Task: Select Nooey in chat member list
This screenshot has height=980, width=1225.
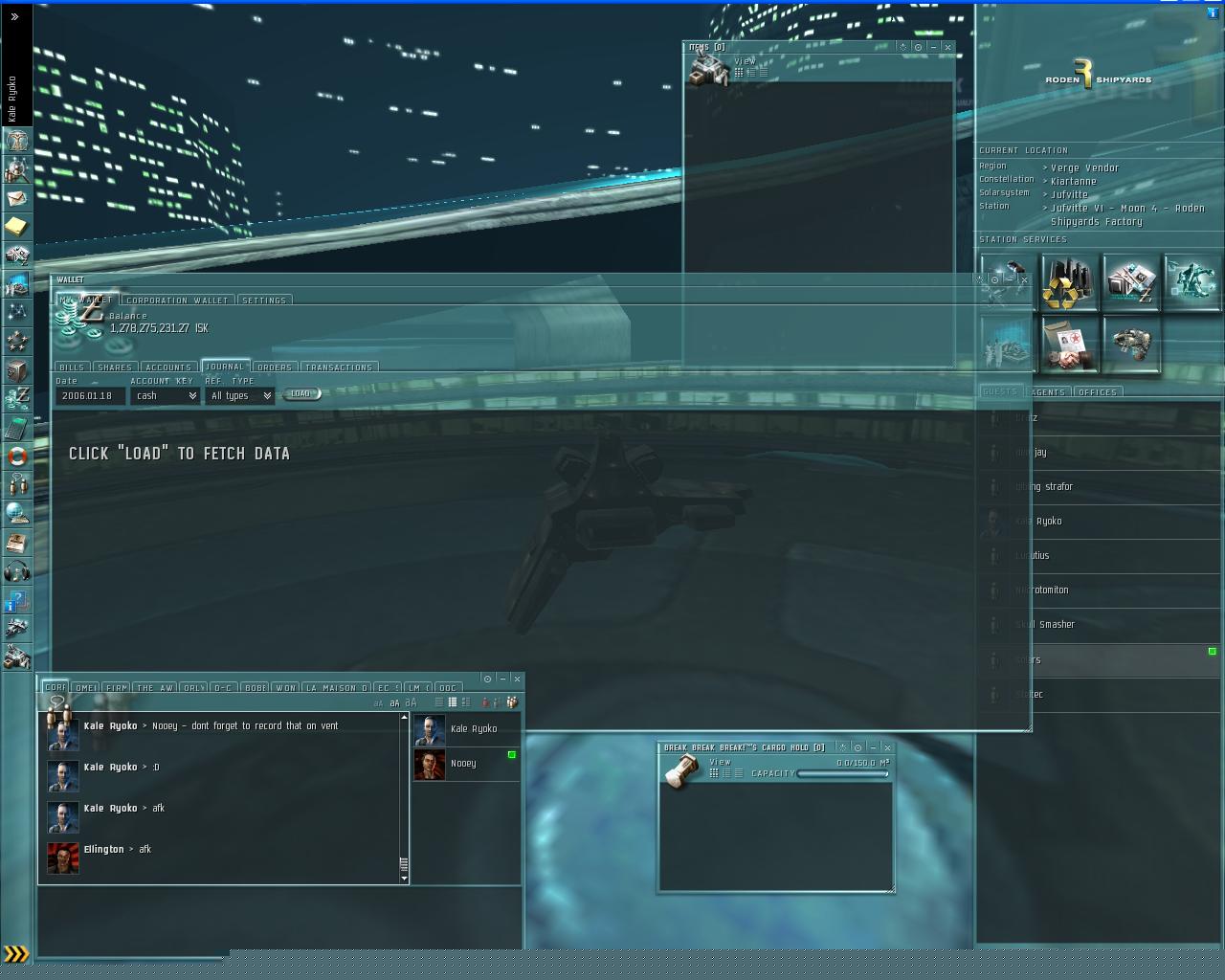Action: pos(466,764)
